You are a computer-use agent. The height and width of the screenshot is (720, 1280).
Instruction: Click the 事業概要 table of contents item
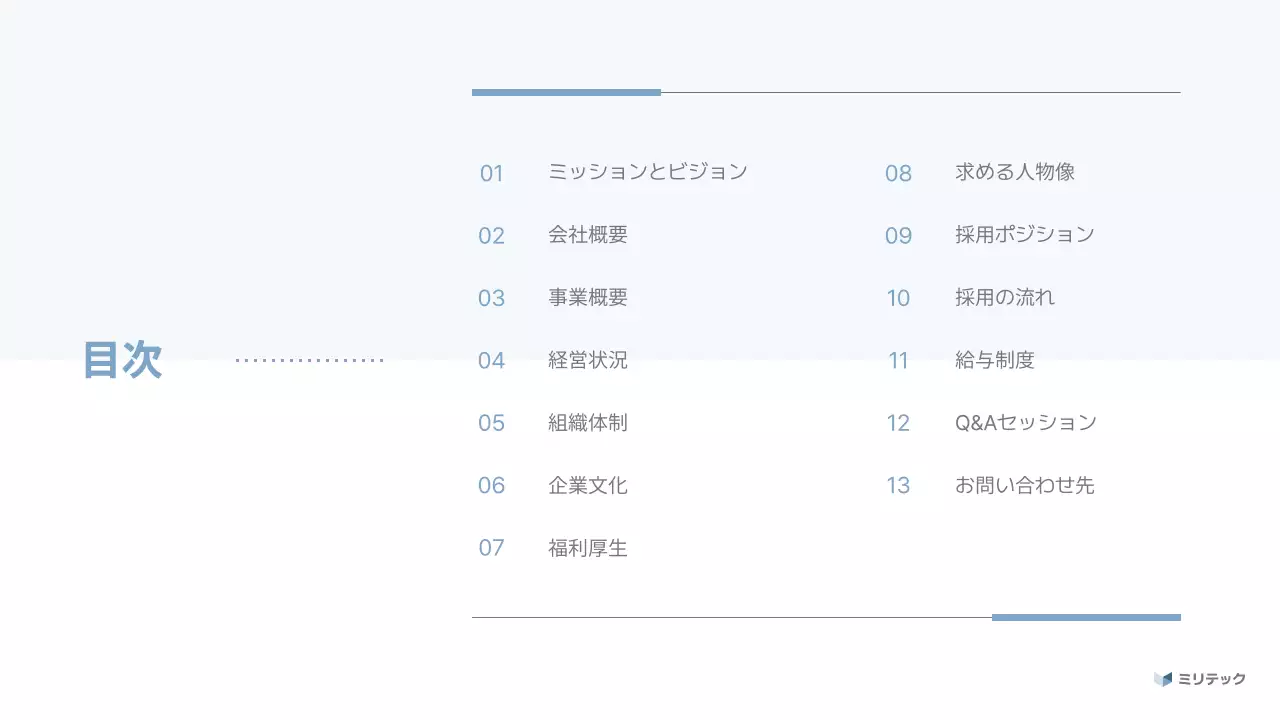(x=587, y=297)
